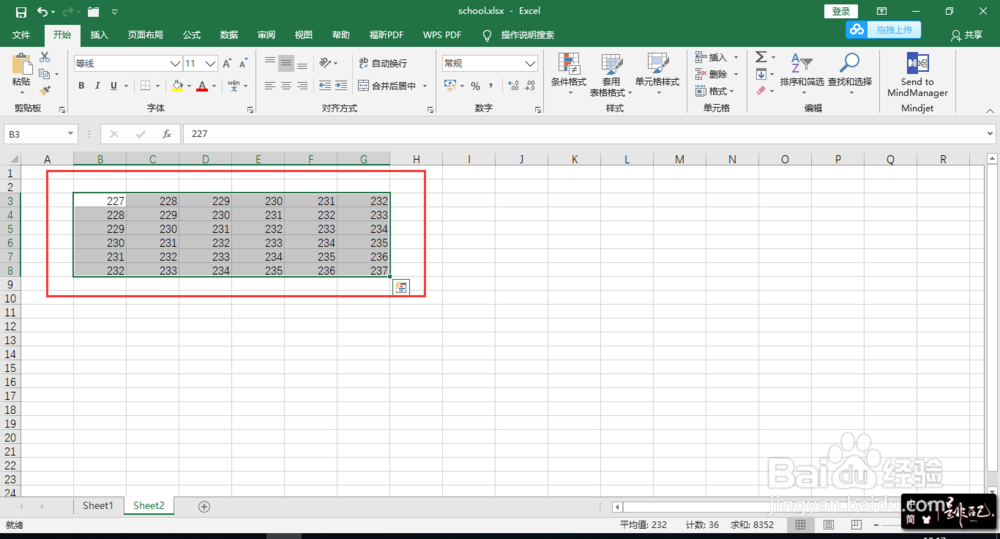This screenshot has height=539, width=1000.
Task: Click the text orientation icon
Action: 325,63
